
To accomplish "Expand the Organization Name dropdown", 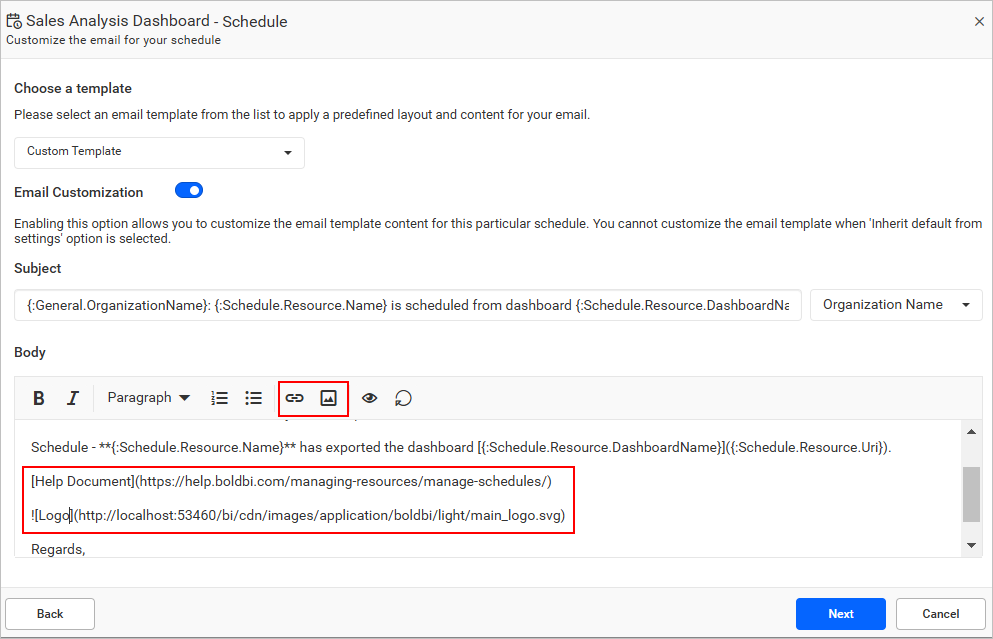I will (895, 305).
